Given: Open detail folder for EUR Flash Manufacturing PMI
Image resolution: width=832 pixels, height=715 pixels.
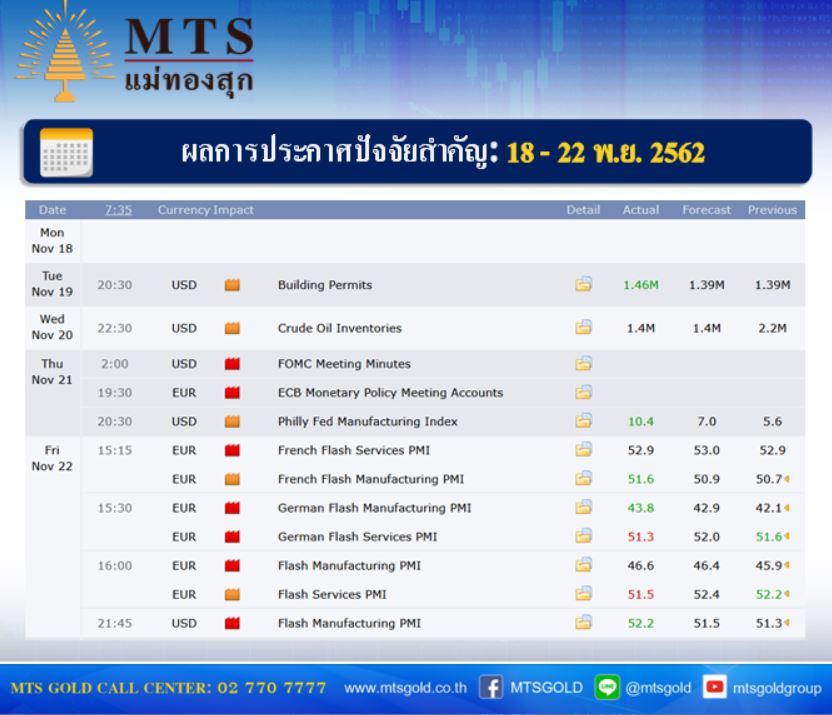Looking at the screenshot, I should click(583, 565).
